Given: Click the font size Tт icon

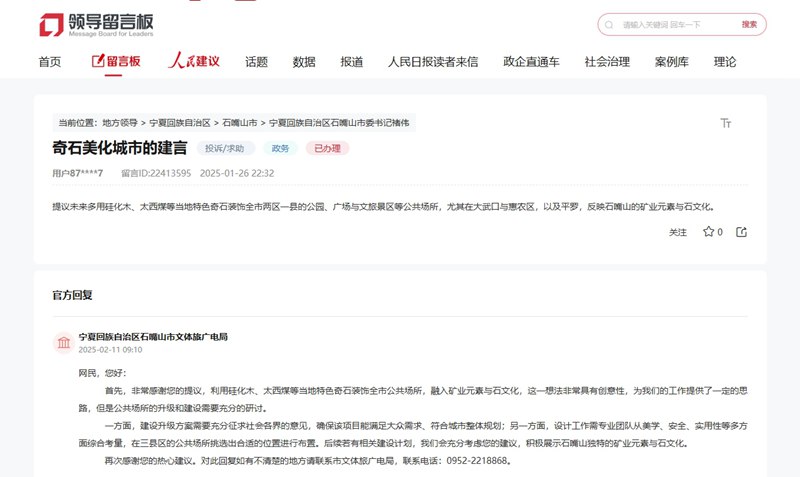Looking at the screenshot, I should pos(726,123).
